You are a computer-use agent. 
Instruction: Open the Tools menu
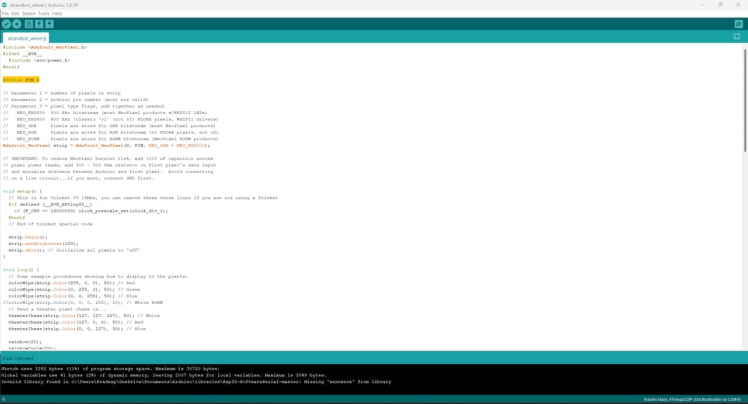pyautogui.click(x=43, y=13)
